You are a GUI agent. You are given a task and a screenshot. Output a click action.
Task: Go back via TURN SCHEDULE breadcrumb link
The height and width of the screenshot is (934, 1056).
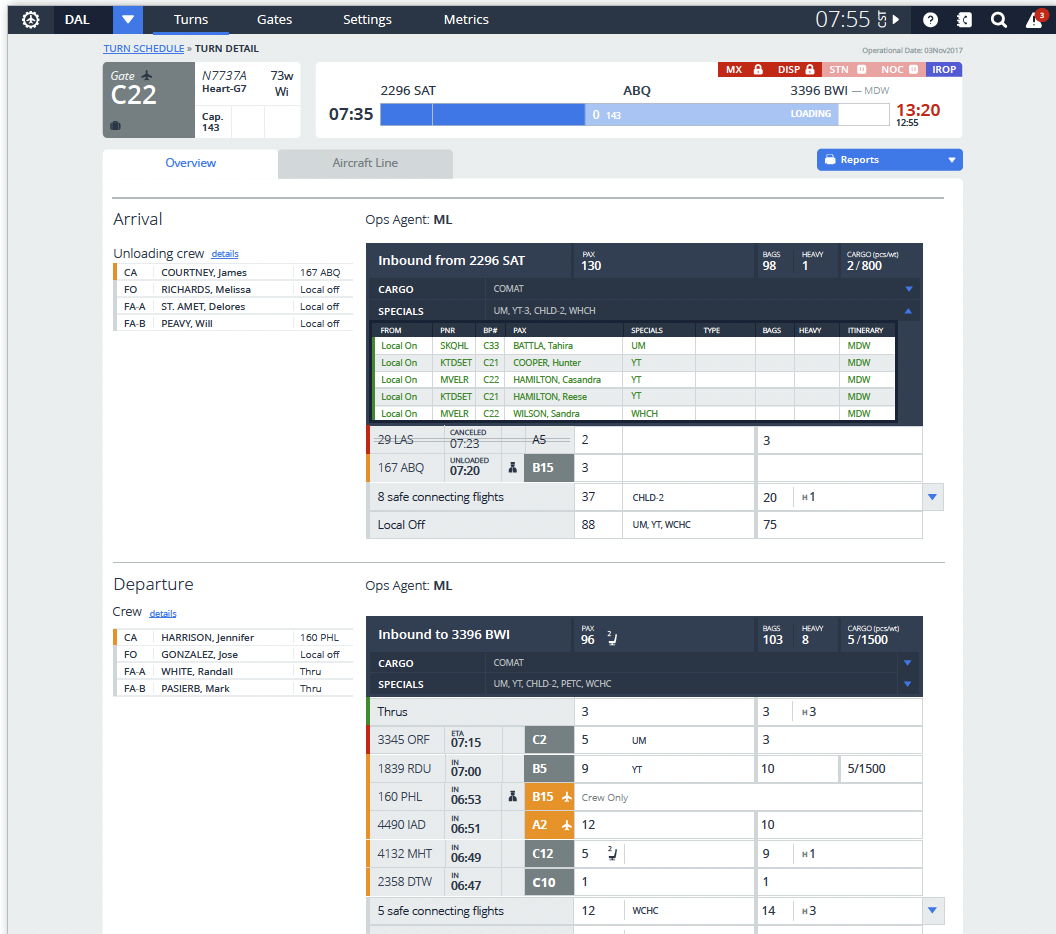click(143, 48)
